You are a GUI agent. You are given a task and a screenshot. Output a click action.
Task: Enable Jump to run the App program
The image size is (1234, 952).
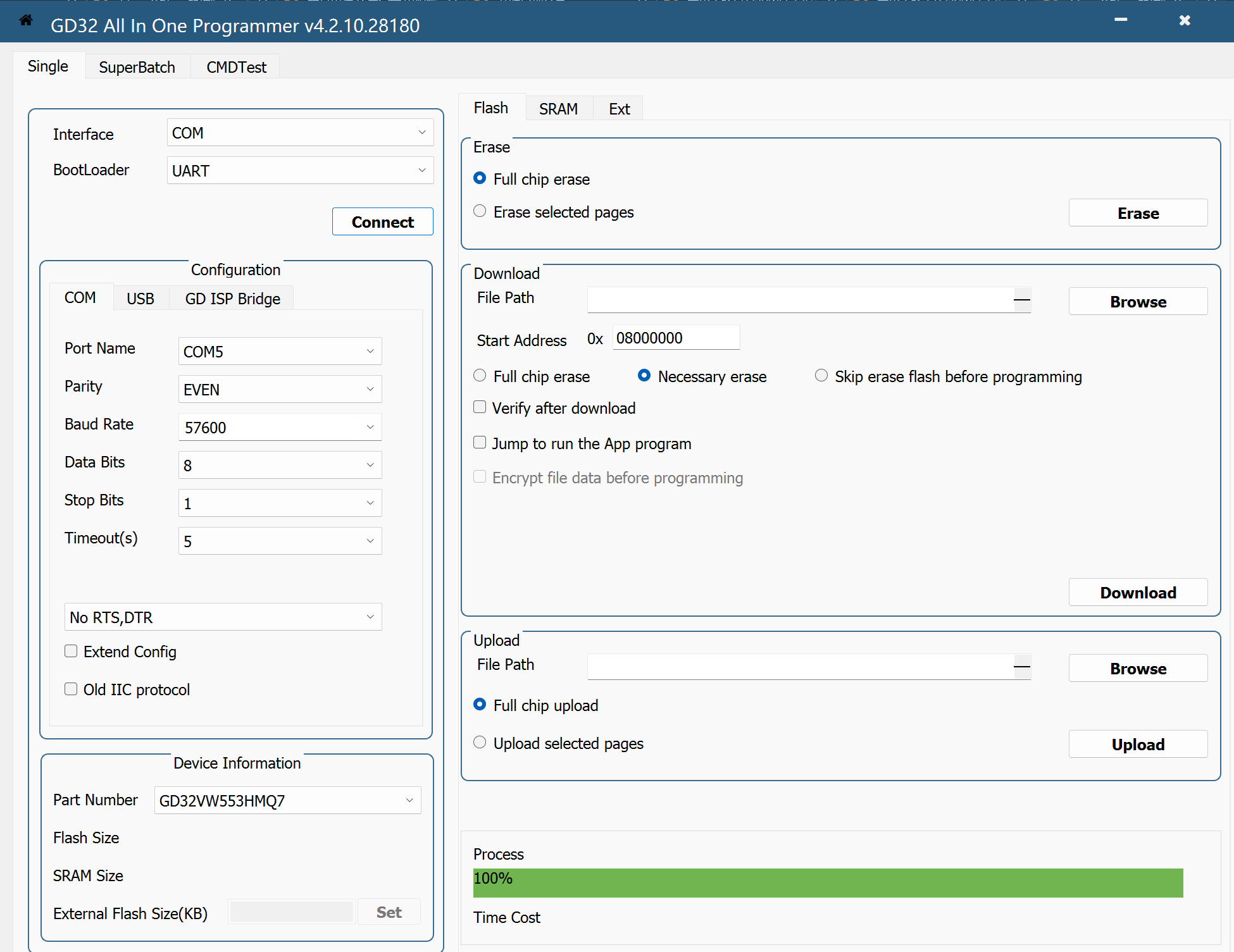tap(582, 443)
